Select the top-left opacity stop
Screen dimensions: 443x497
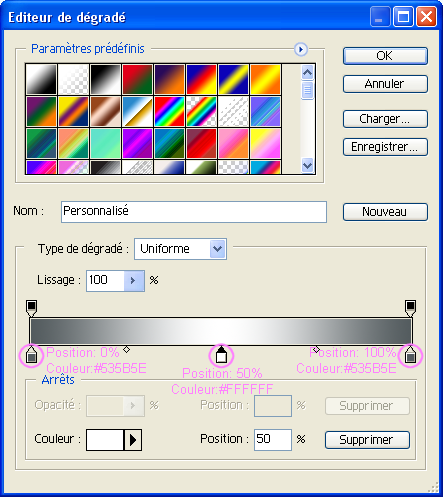(x=31, y=308)
